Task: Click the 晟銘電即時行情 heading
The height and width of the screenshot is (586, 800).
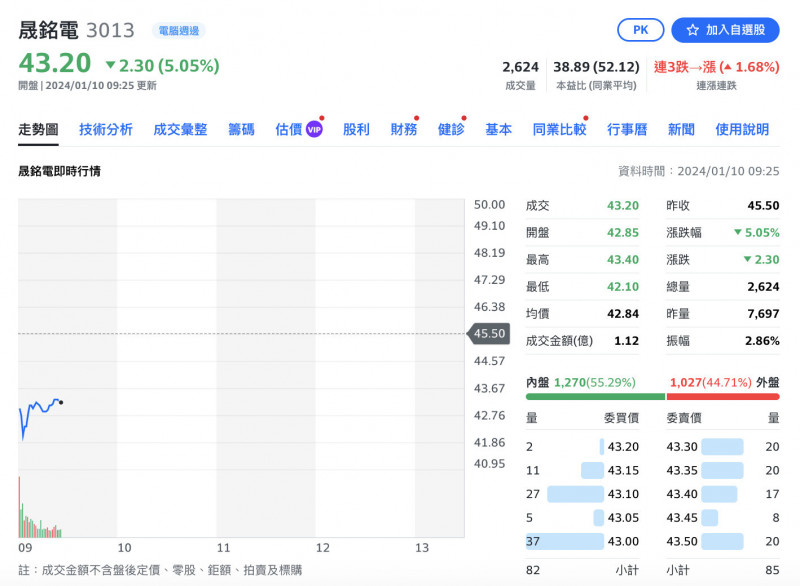Action: click(x=59, y=171)
